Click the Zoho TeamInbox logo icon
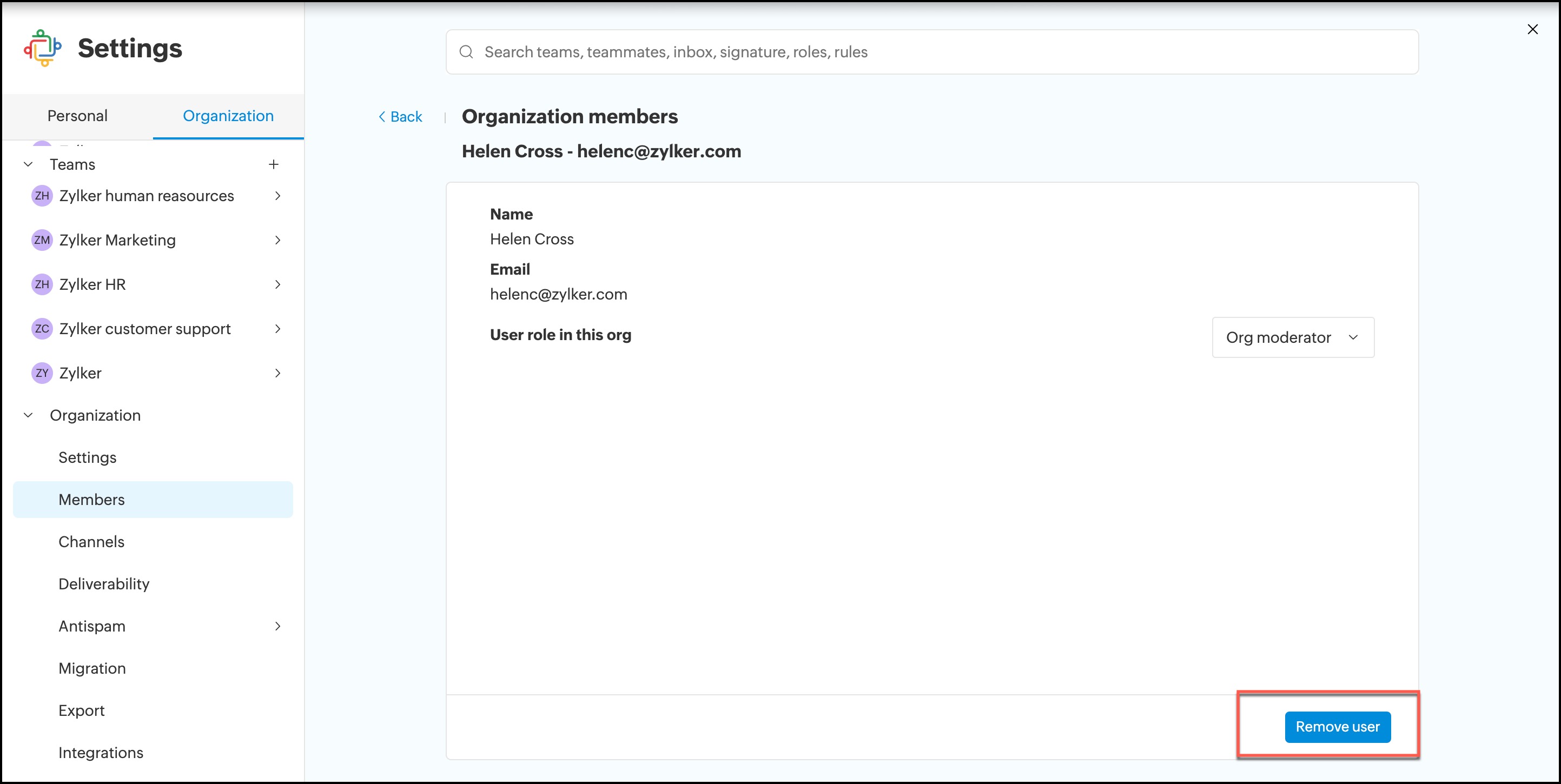The image size is (1561, 784). (42, 48)
